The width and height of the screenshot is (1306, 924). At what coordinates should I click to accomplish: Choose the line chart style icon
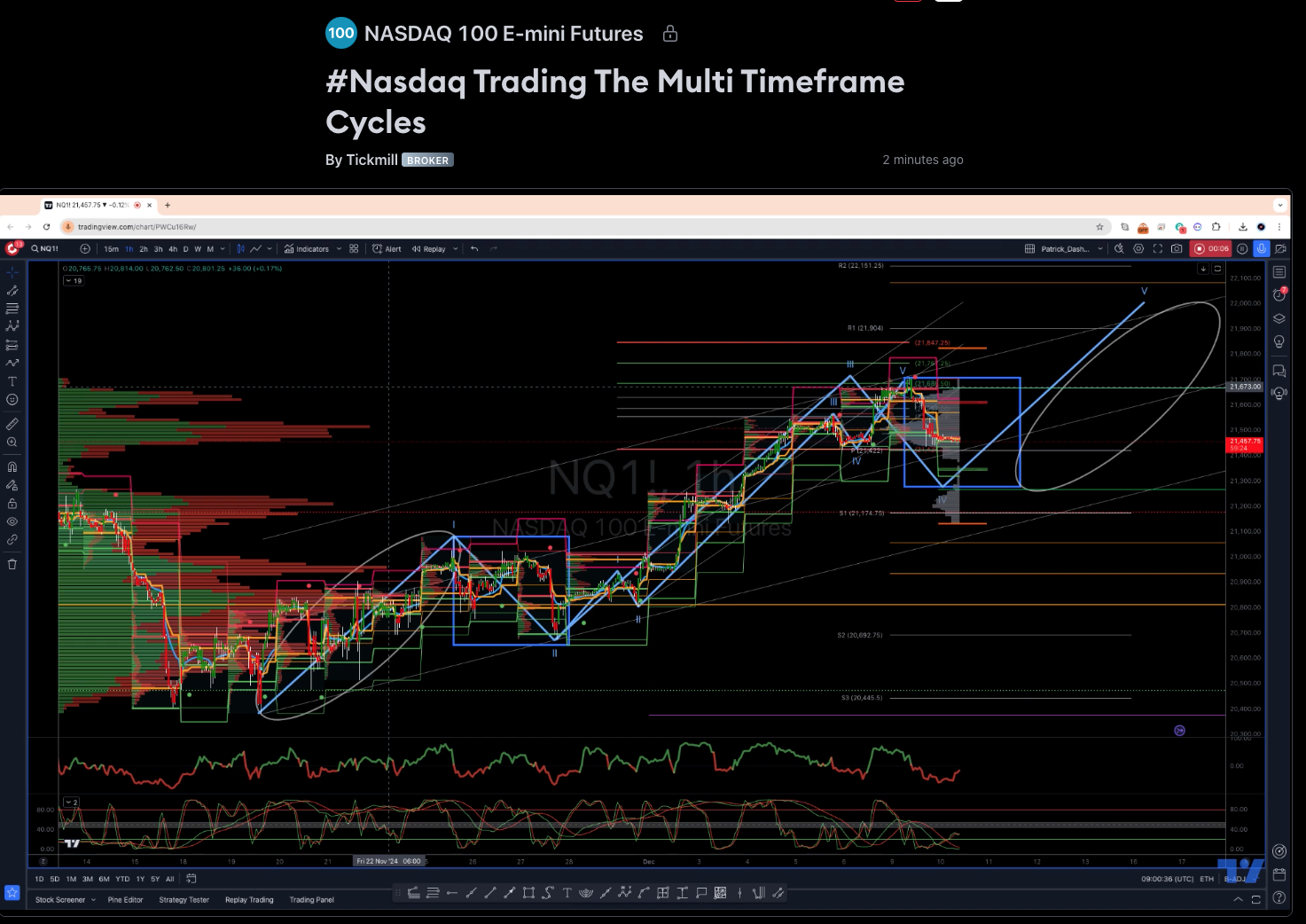[256, 249]
